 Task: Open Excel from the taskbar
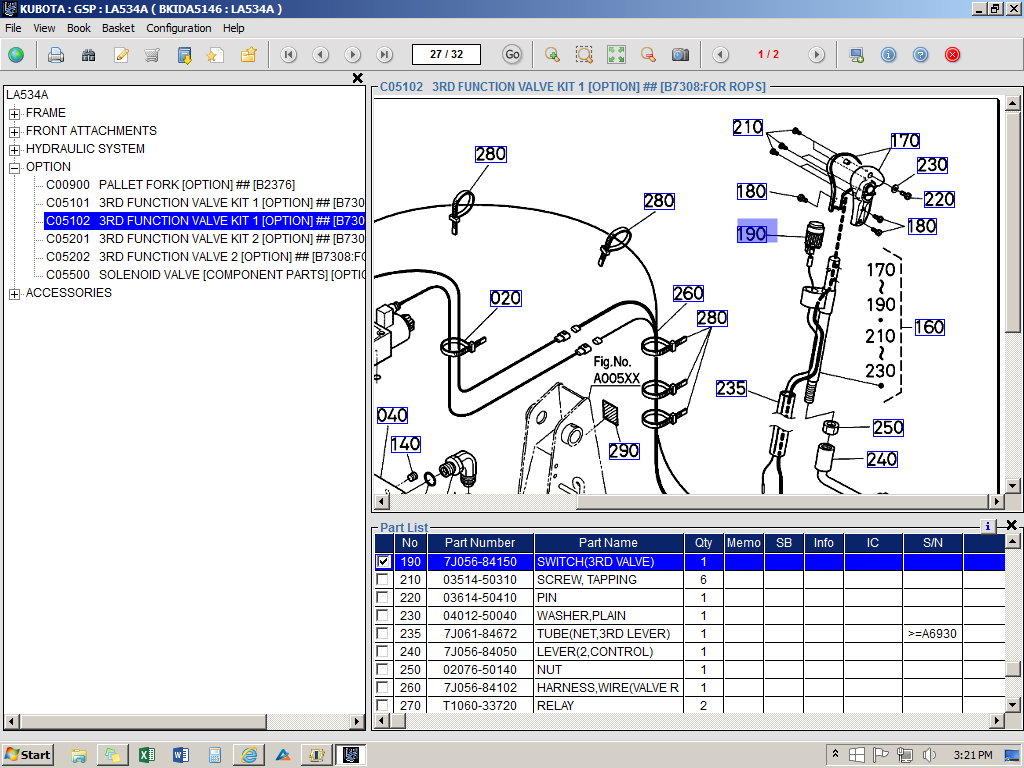tap(146, 755)
